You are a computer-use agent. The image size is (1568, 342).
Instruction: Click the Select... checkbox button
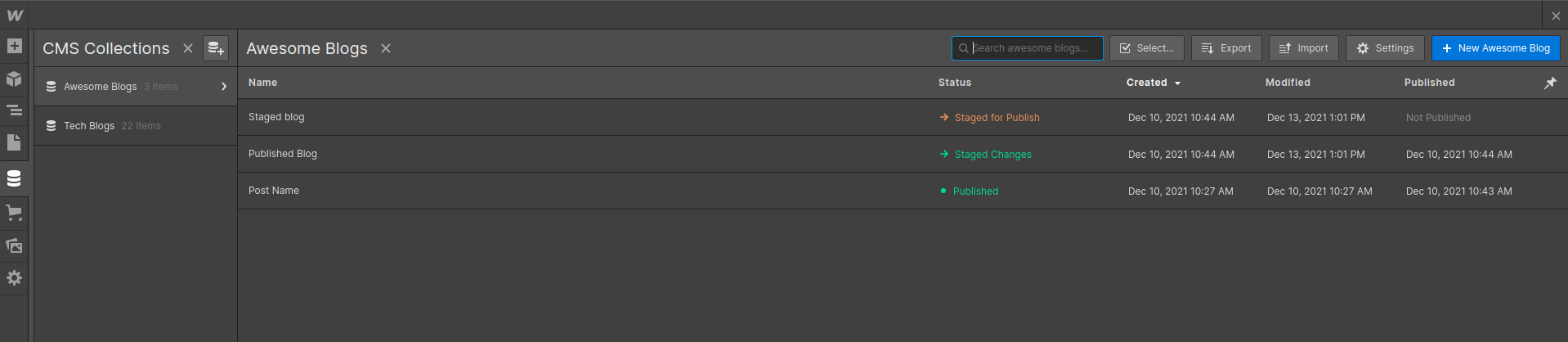pyautogui.click(x=1147, y=48)
